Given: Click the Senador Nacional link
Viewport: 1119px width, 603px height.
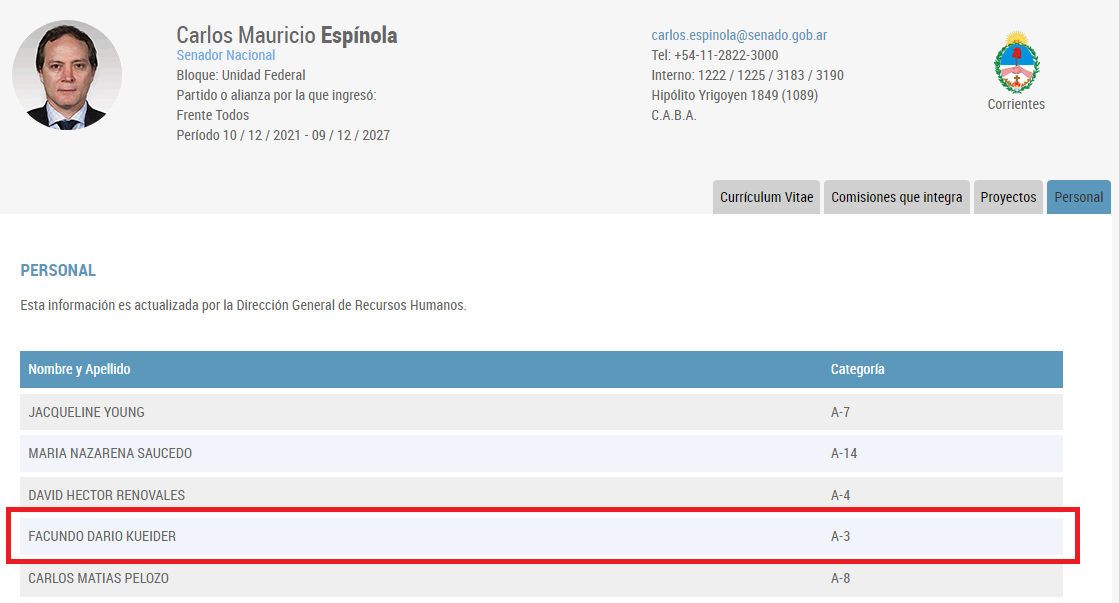Looking at the screenshot, I should click(x=225, y=55).
